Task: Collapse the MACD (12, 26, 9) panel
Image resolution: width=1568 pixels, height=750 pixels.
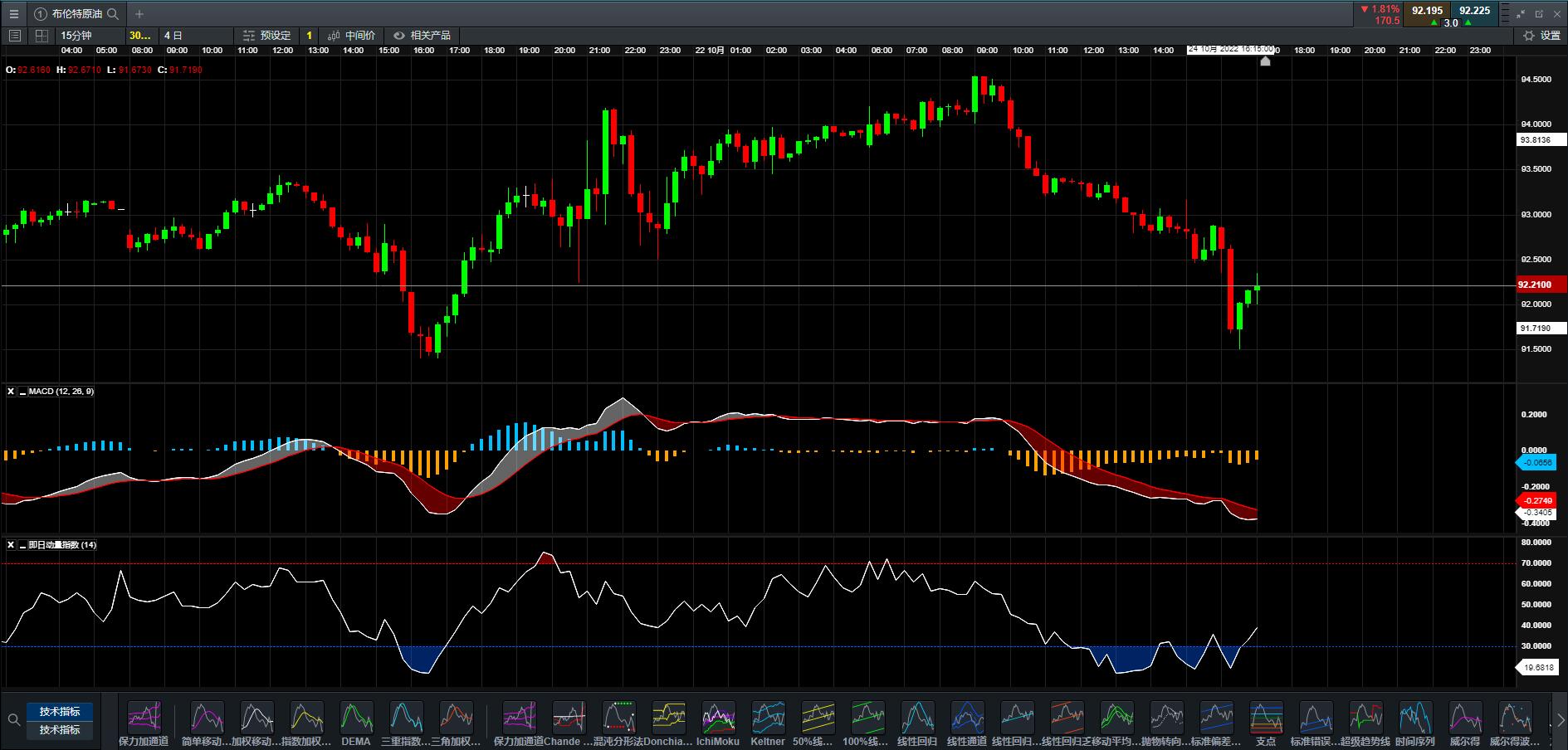Action: [x=22, y=392]
